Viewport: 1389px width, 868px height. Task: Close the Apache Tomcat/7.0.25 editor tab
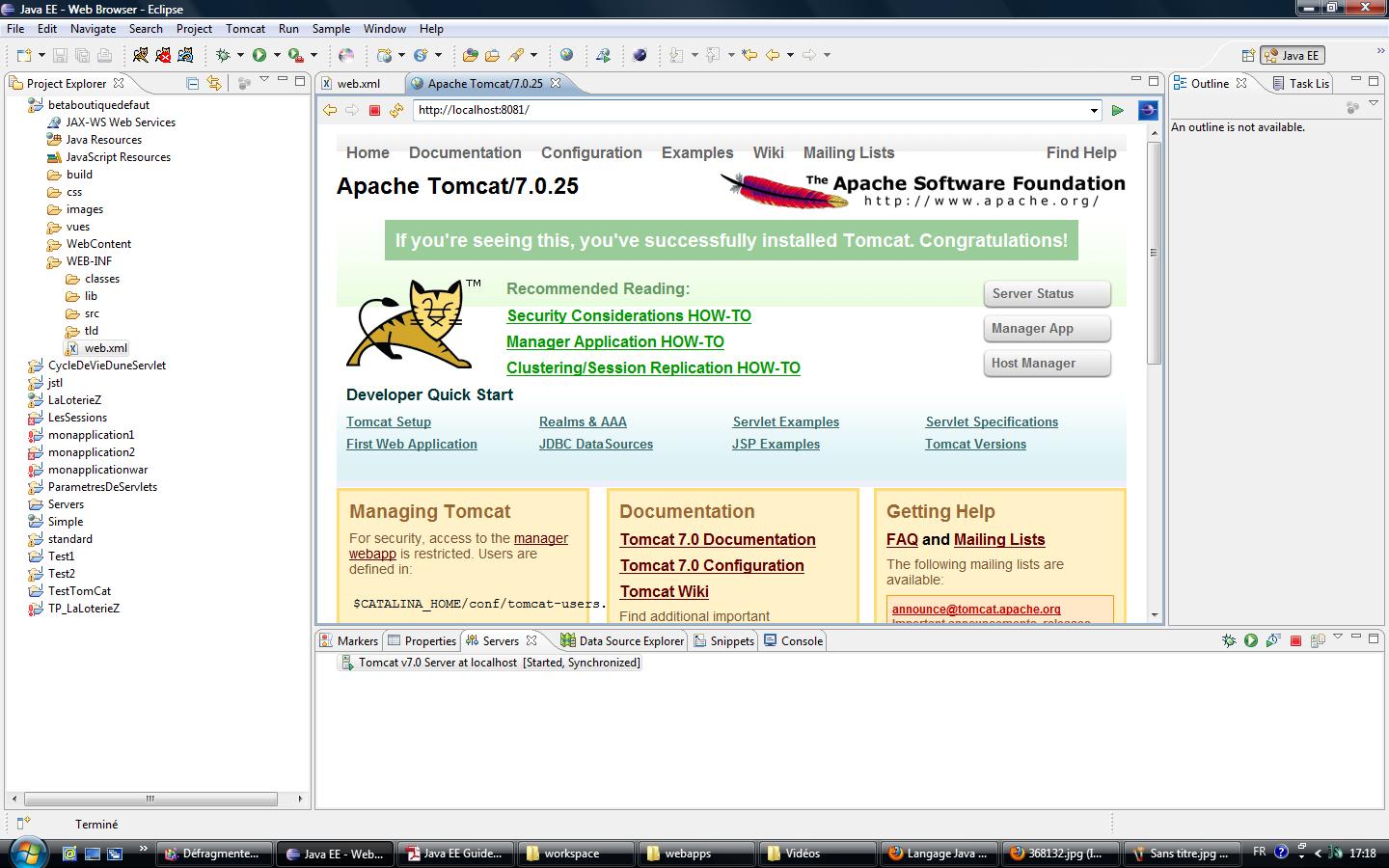click(557, 84)
